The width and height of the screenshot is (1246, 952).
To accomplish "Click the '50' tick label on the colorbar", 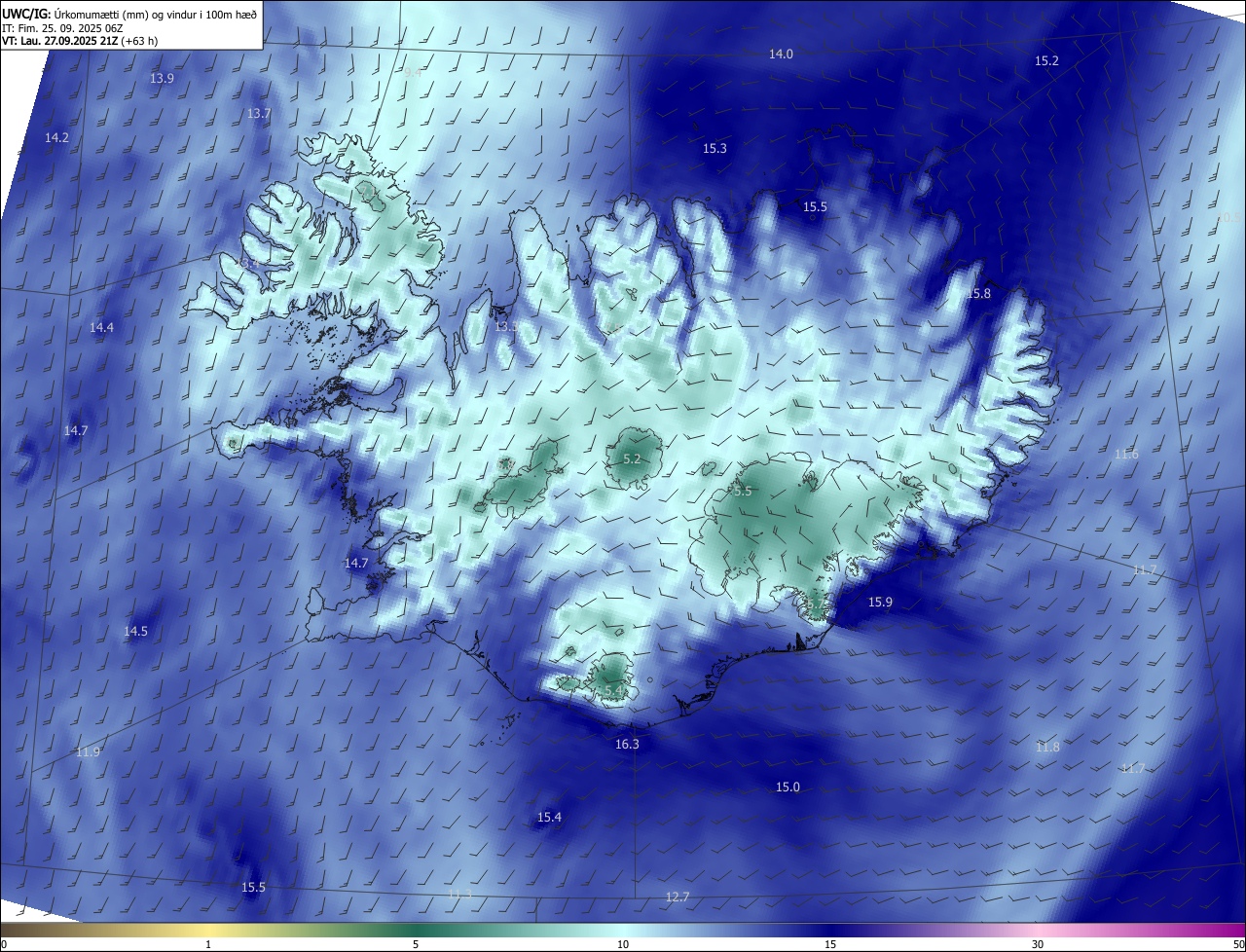I will coord(1238,944).
